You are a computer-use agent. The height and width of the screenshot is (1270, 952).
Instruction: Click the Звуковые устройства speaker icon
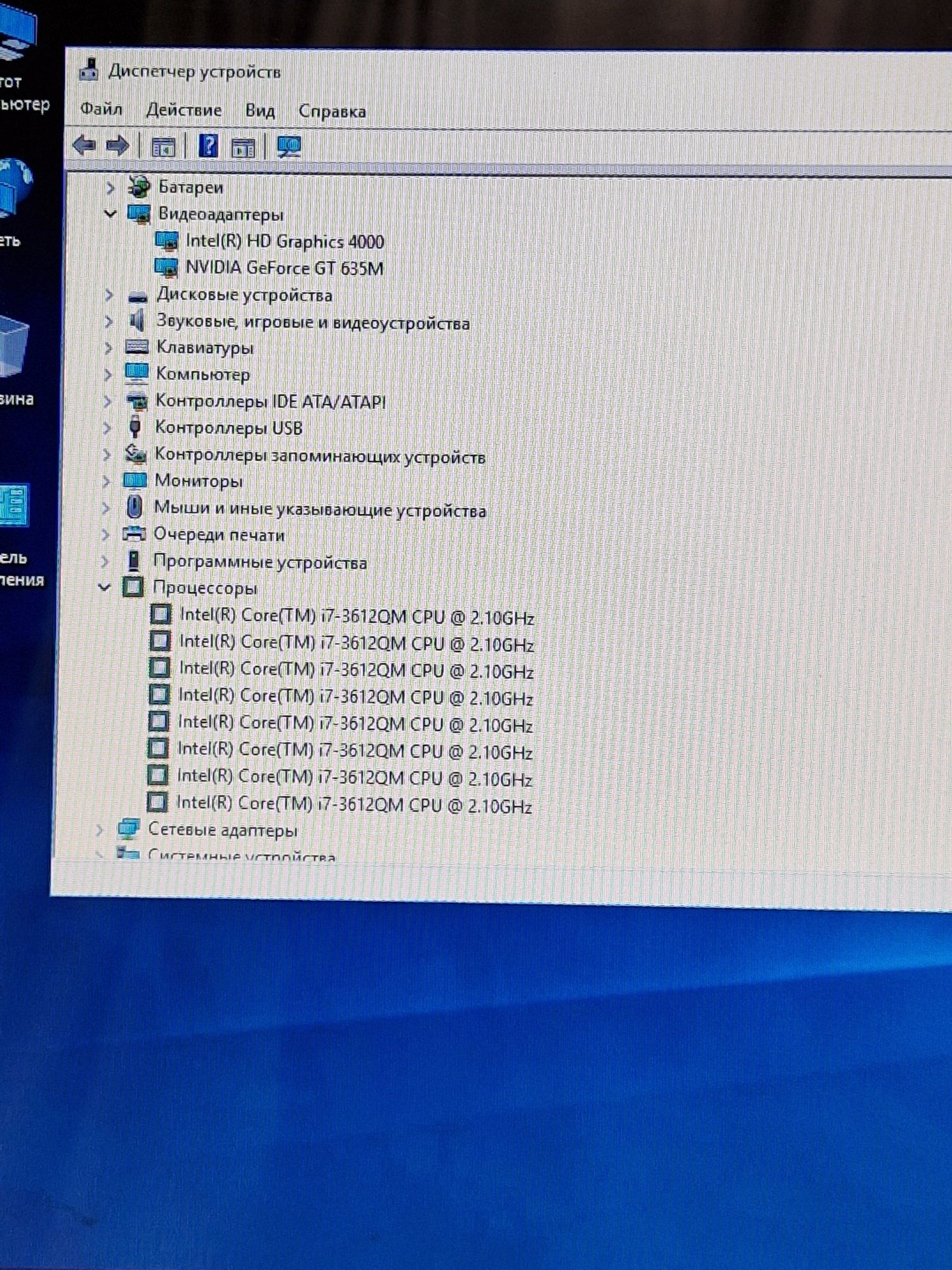[x=136, y=321]
